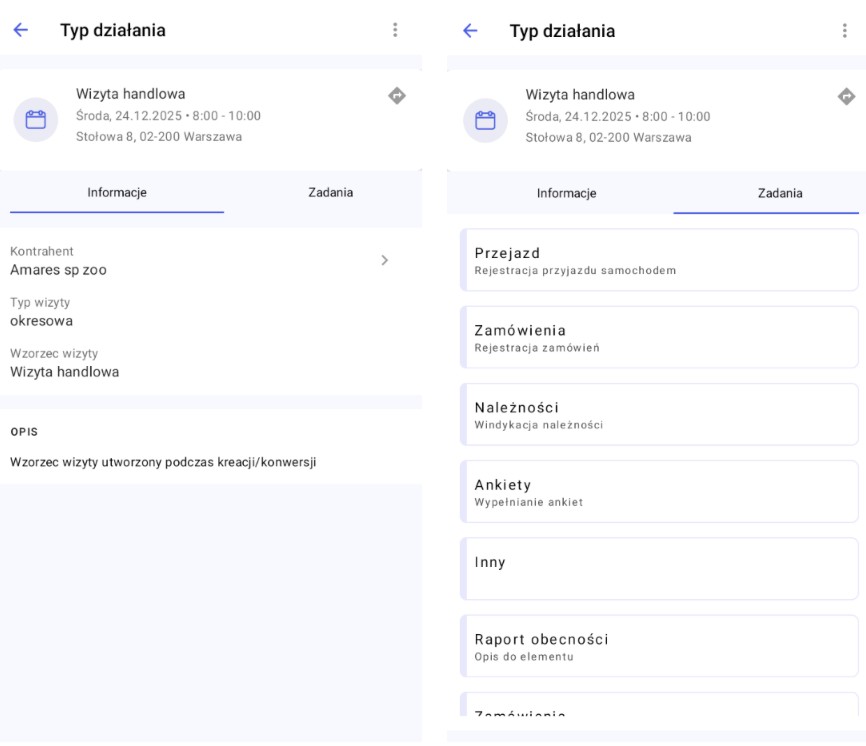Select the Inny task card

[x=659, y=568]
